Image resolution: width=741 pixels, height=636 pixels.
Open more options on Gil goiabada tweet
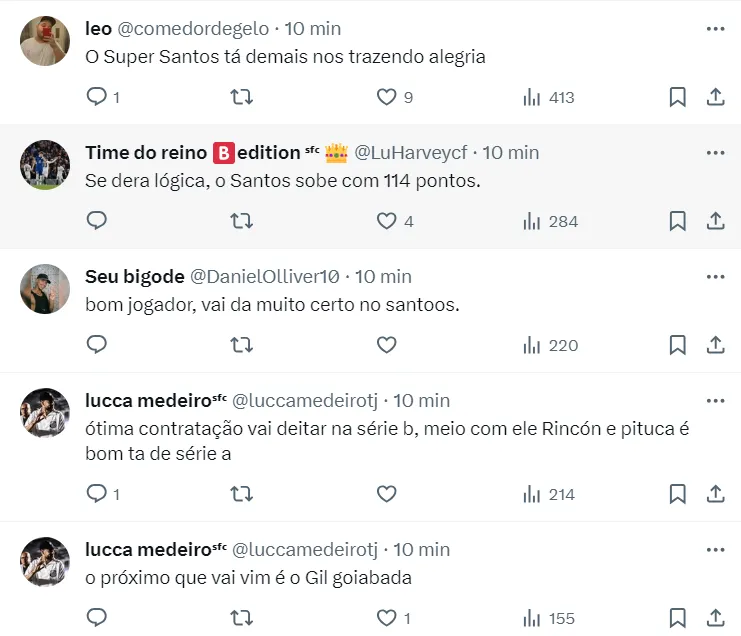(715, 549)
